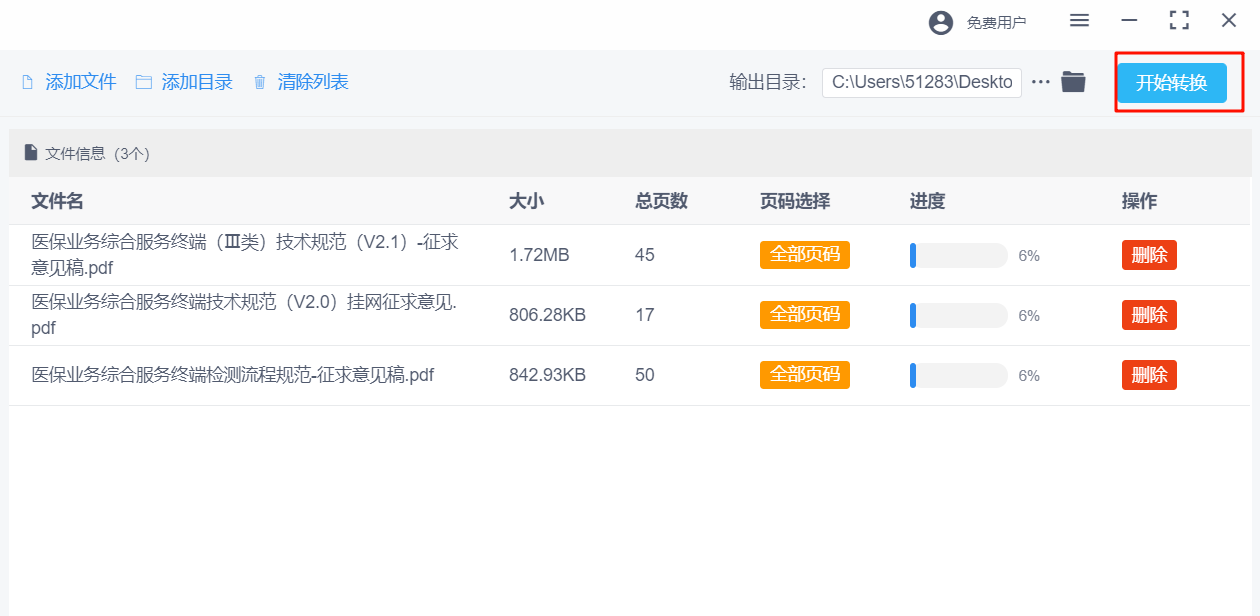Click the 开始转换 button
This screenshot has width=1260, height=616.
1171,83
